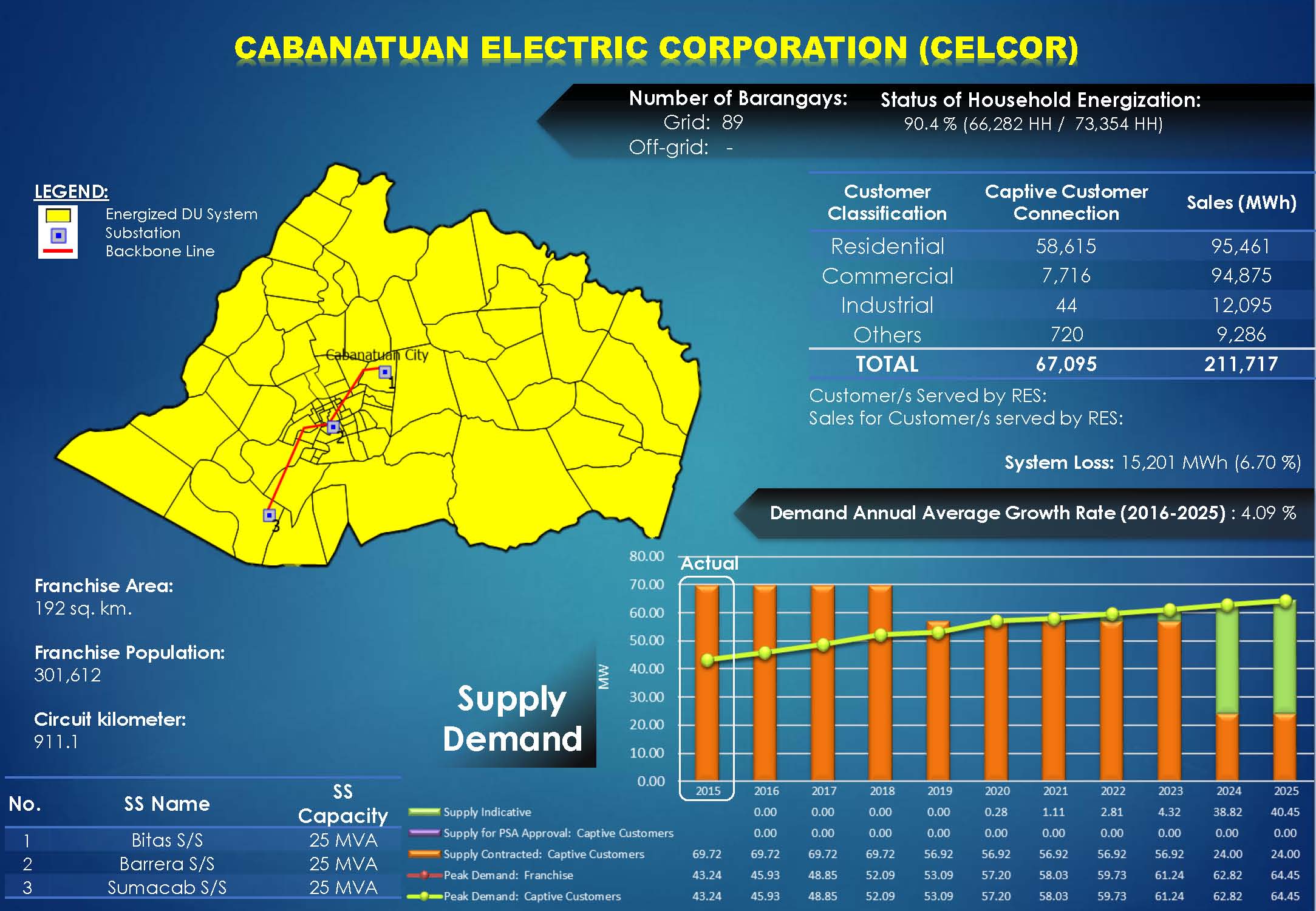Screen dimensions: 1316x911
Task: Click the Customer/s Served by RES line
Action: click(x=928, y=396)
